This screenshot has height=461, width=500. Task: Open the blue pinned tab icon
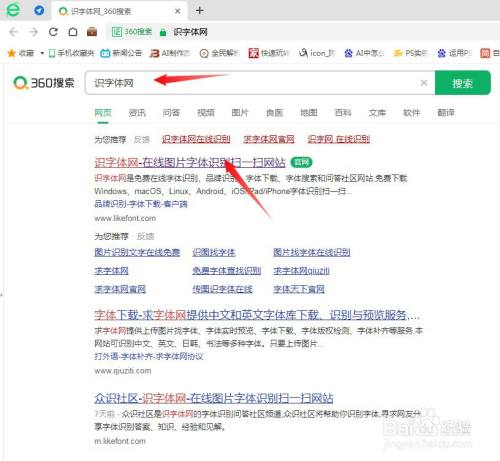pyautogui.click(x=39, y=10)
